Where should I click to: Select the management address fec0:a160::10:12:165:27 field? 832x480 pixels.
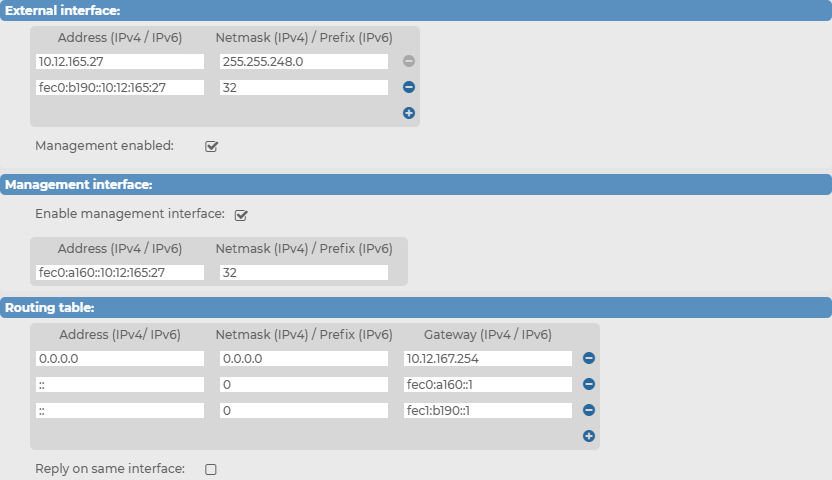tap(120, 273)
